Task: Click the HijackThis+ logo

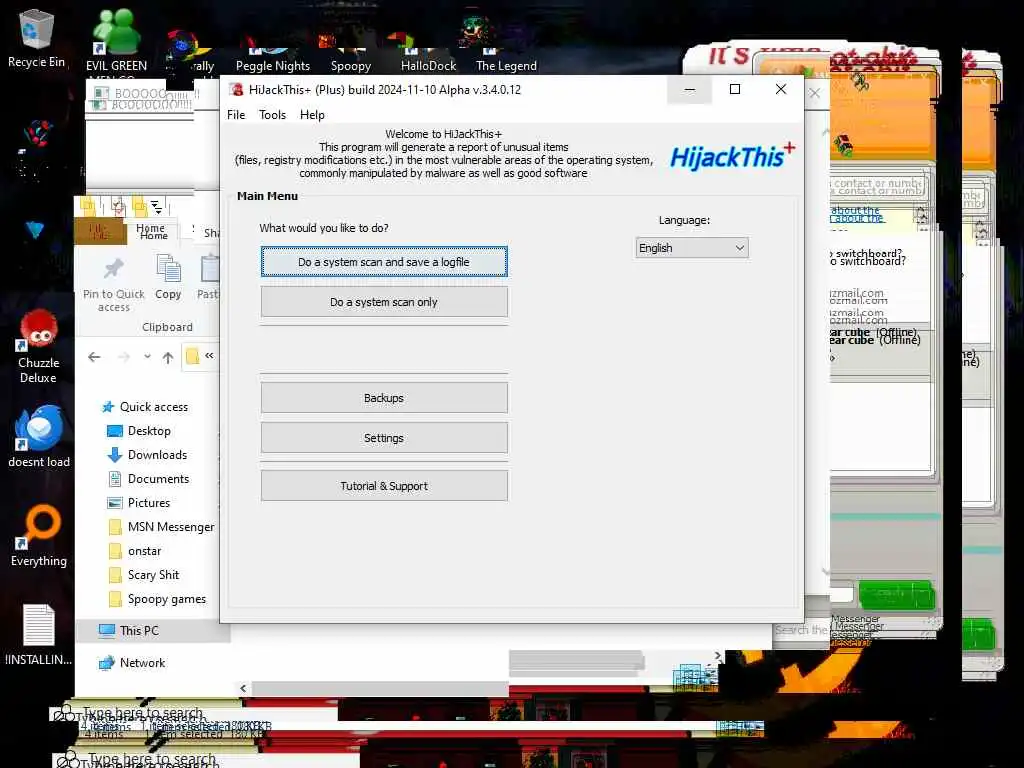Action: 732,157
